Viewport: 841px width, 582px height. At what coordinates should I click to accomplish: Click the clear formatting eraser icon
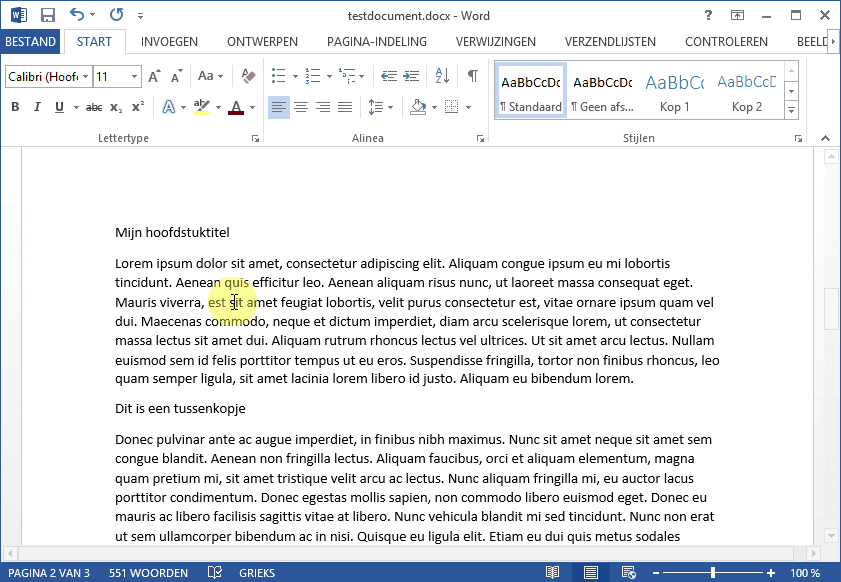249,76
